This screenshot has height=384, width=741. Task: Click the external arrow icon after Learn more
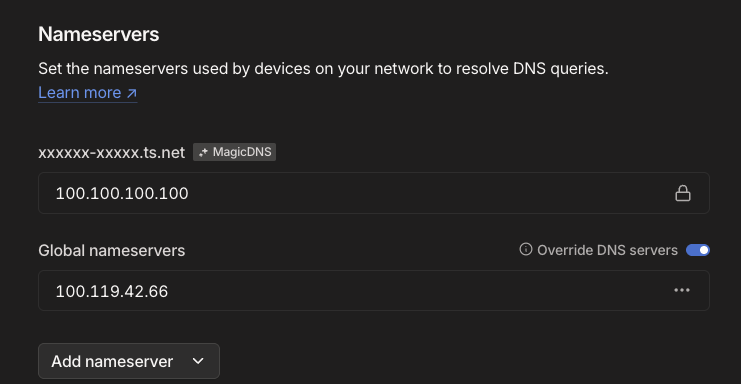(x=131, y=93)
